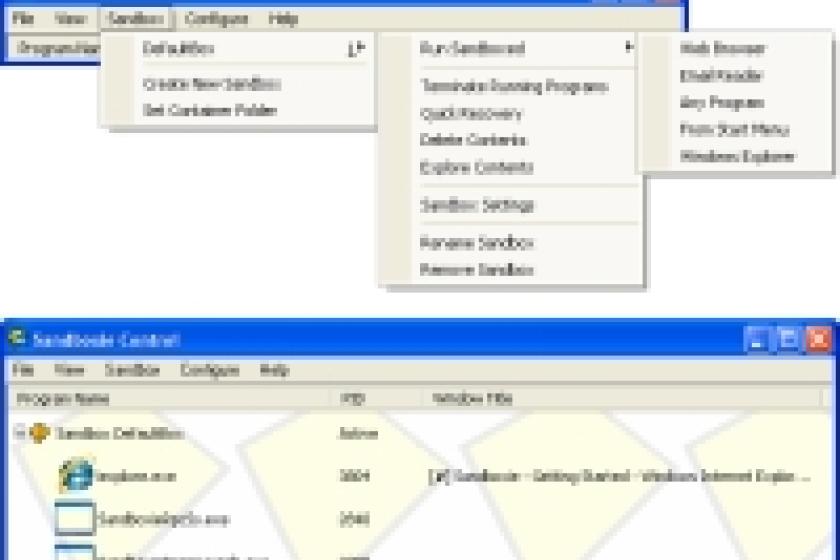
Task: Open the Run Sandboxed submenu
Action: click(x=510, y=49)
